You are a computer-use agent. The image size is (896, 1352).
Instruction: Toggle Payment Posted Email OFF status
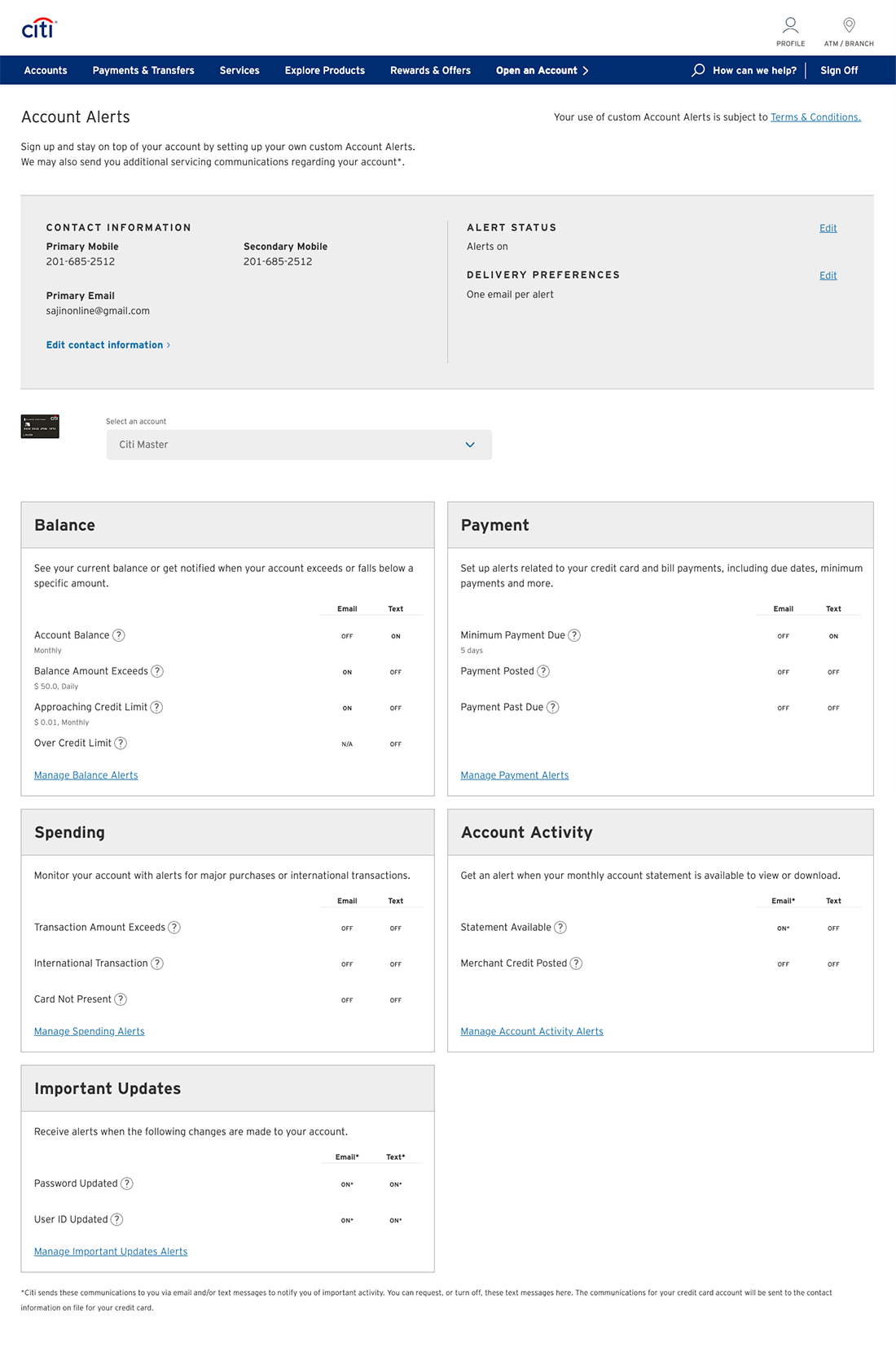pyautogui.click(x=784, y=672)
